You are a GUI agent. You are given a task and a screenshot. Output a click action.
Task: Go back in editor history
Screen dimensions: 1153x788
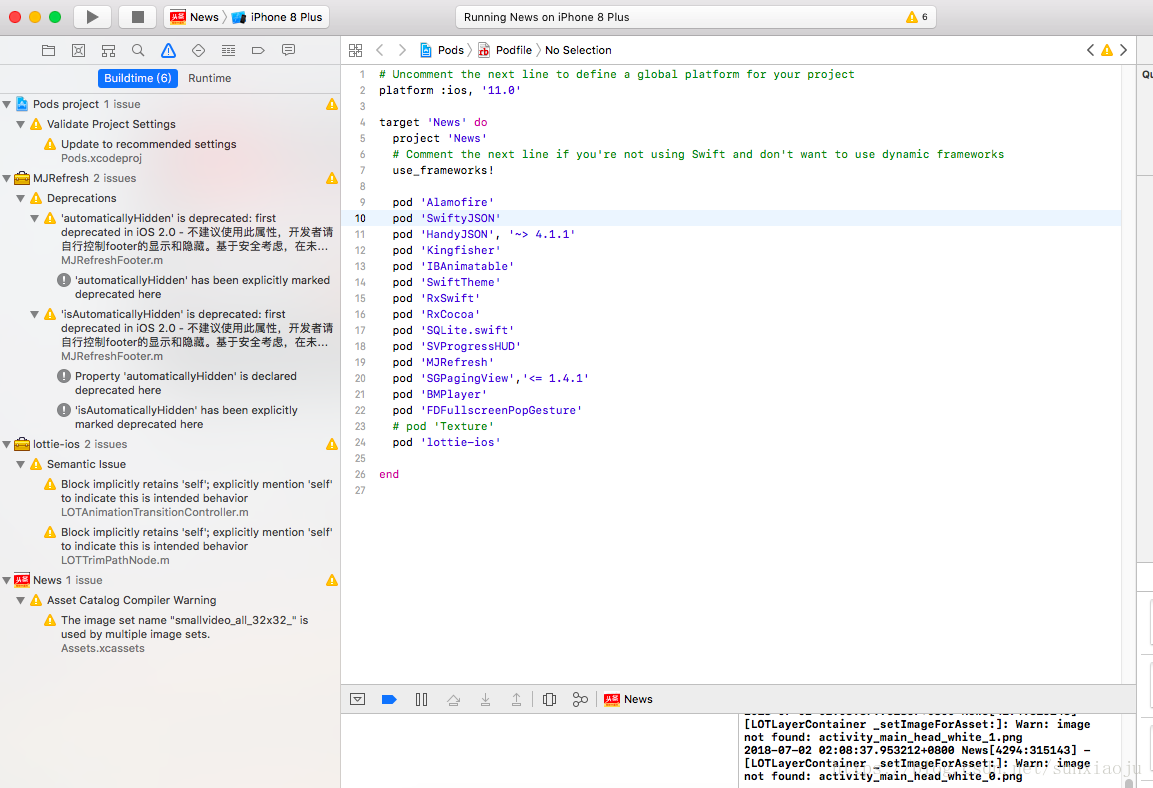379,50
